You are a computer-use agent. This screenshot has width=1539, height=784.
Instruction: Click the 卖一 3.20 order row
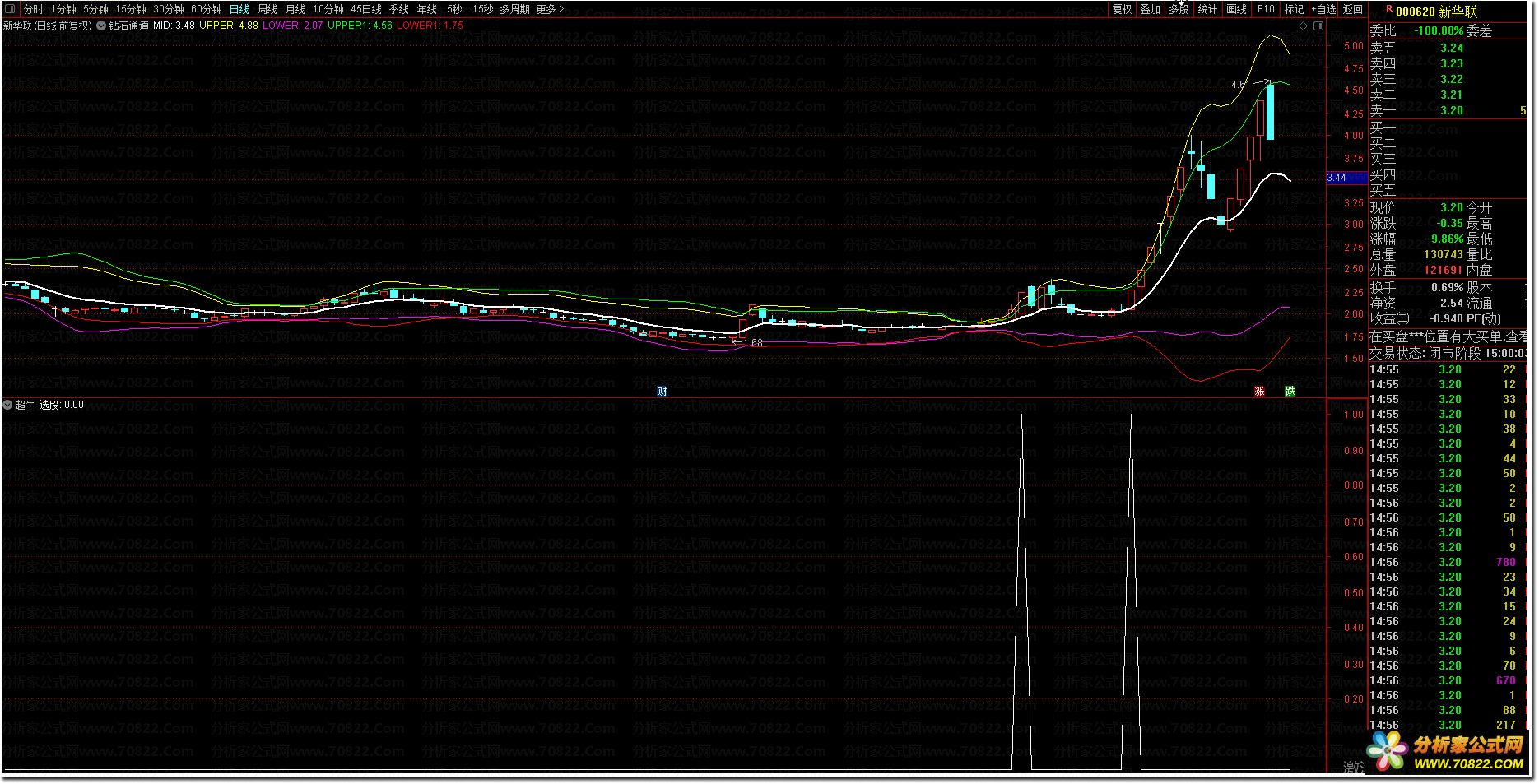1448,110
